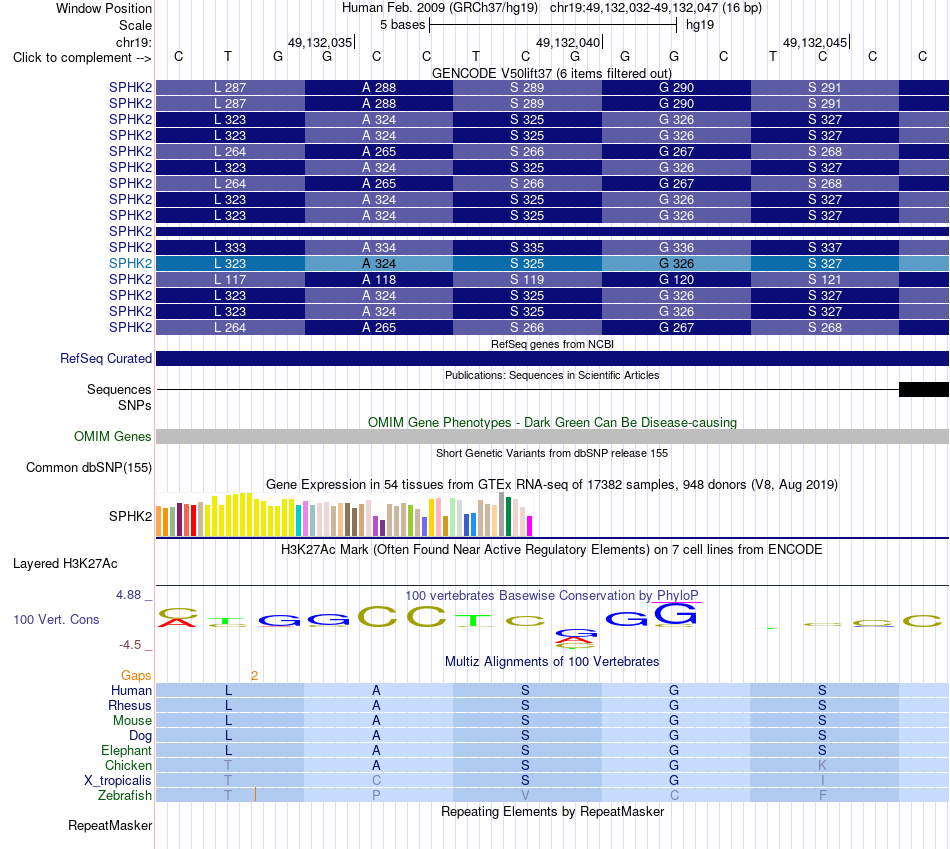Click the Zebrafish species label
This screenshot has height=849, width=950.
pyautogui.click(x=125, y=796)
